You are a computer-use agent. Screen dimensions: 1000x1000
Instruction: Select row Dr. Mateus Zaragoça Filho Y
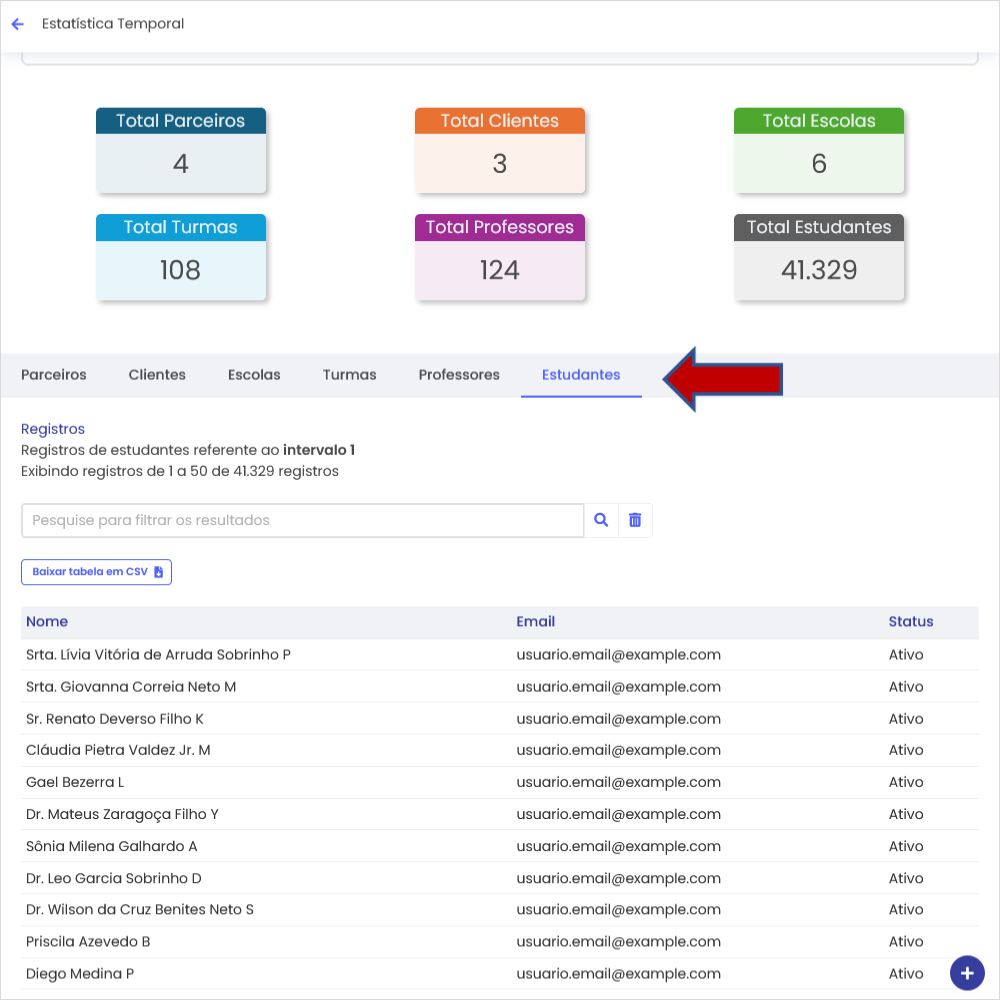point(500,814)
